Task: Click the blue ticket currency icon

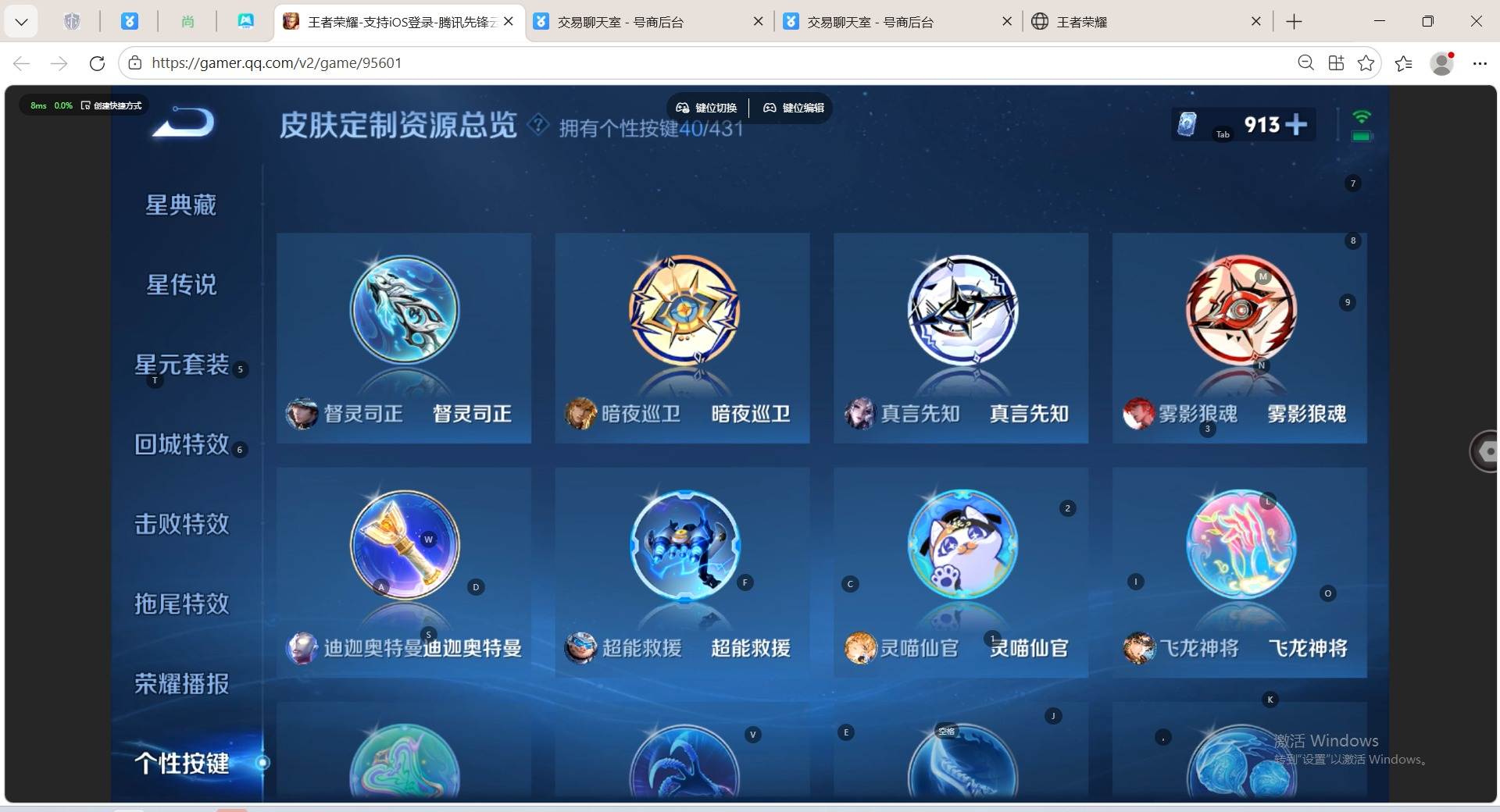Action: (x=1187, y=123)
